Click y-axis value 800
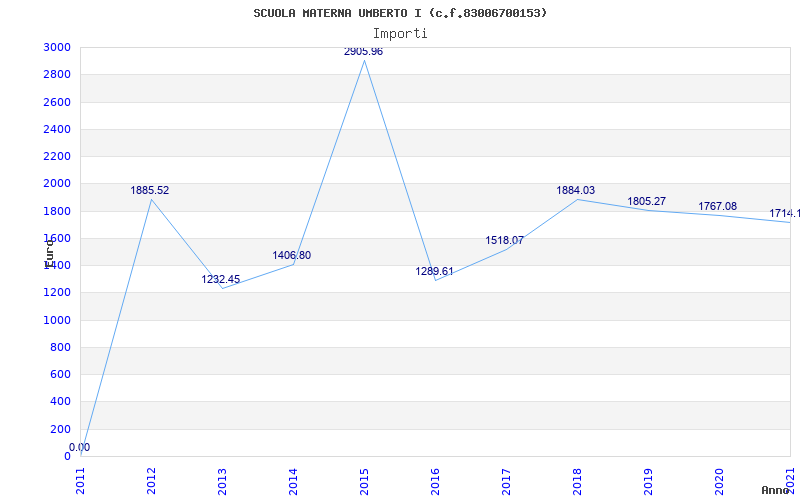The image size is (800, 500). (x=61, y=347)
